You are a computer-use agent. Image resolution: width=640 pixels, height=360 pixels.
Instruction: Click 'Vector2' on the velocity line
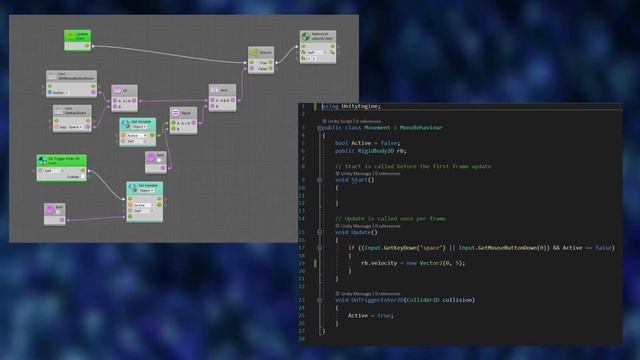[x=431, y=263]
